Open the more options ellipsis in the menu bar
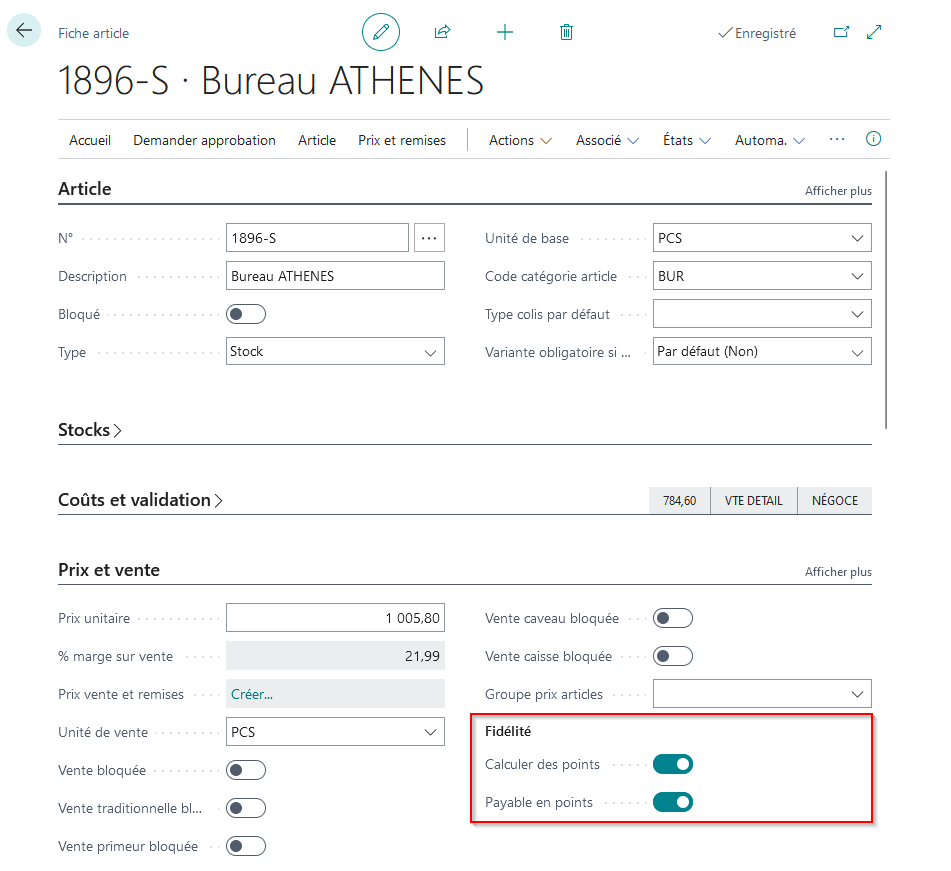951x871 pixels. coord(837,140)
